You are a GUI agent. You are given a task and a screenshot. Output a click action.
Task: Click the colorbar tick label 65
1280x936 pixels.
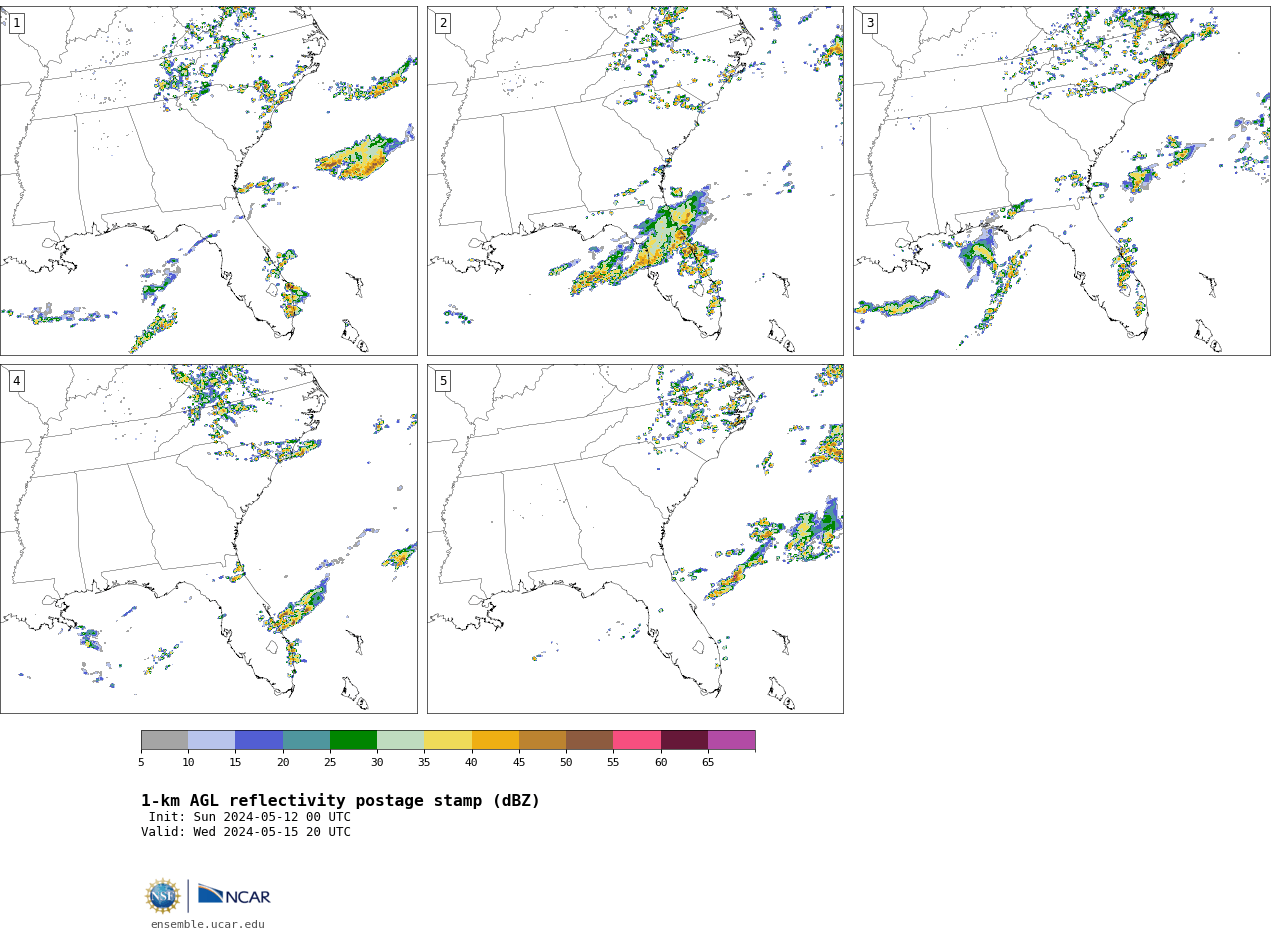pos(708,763)
